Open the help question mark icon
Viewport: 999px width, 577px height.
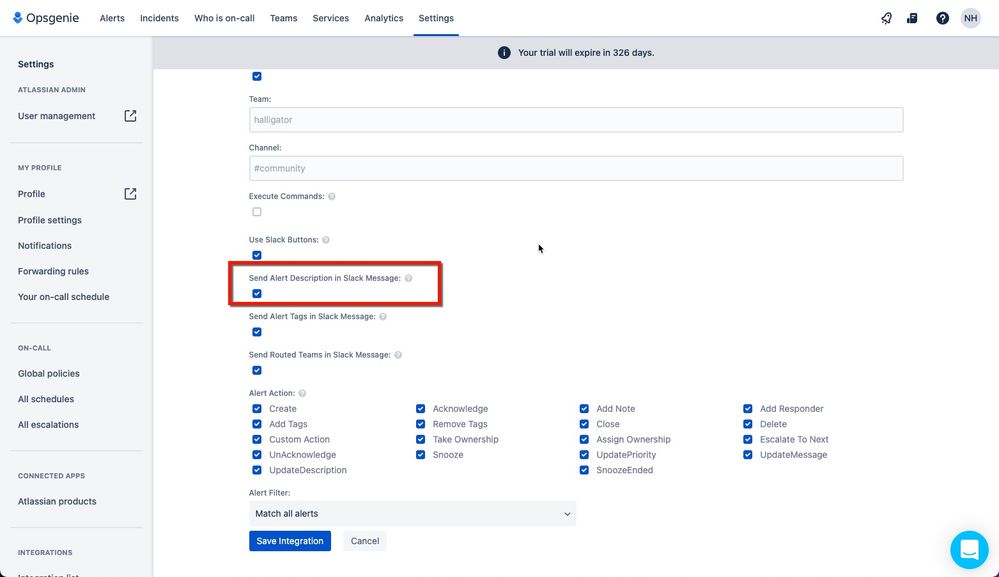(942, 18)
